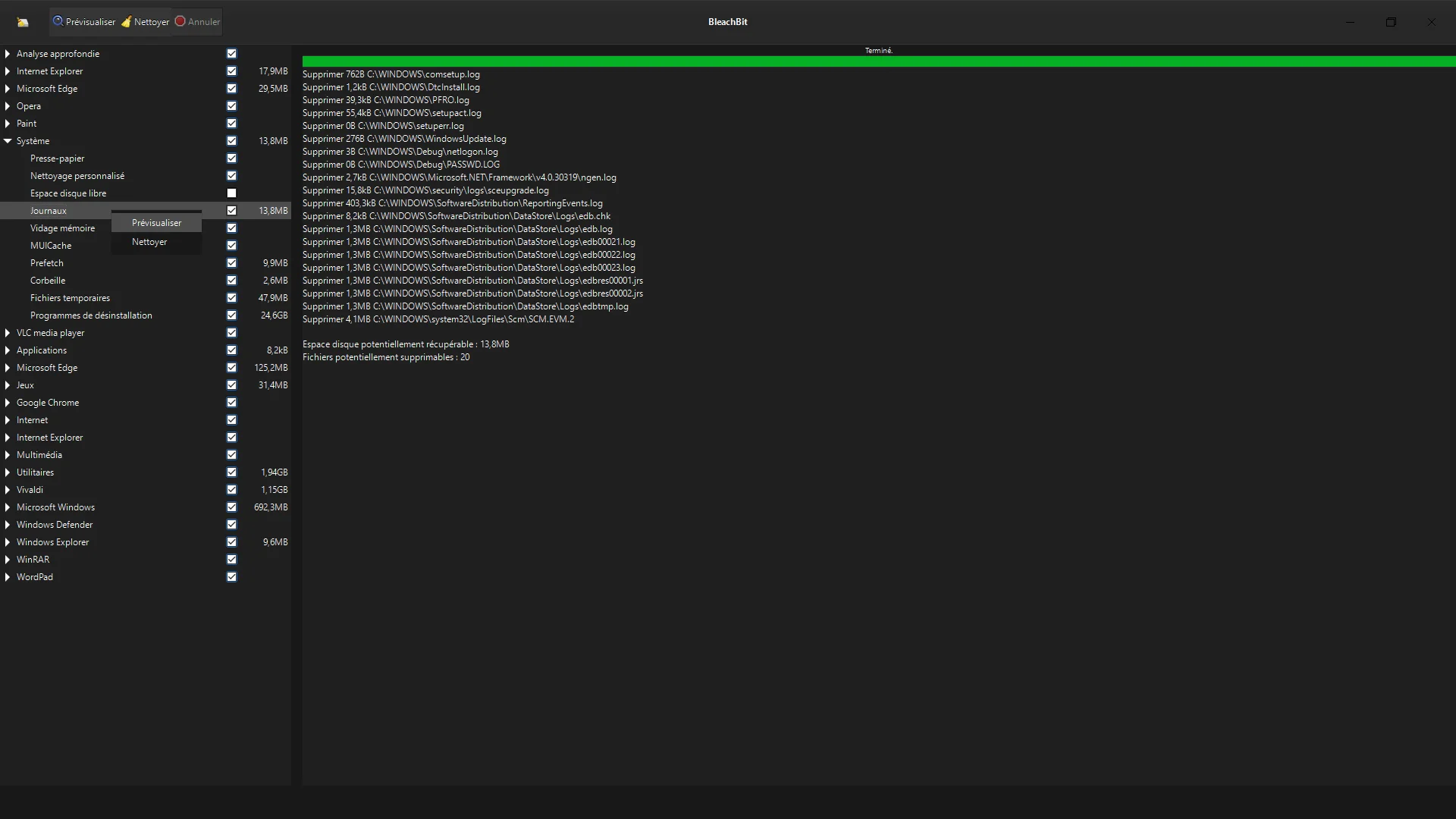Click the edb.log deletion line in results
Image resolution: width=1456 pixels, height=819 pixels.
point(457,229)
